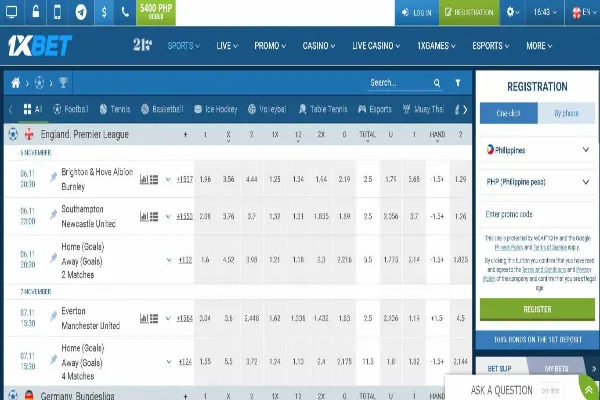Open the LIVE menu

click(227, 46)
